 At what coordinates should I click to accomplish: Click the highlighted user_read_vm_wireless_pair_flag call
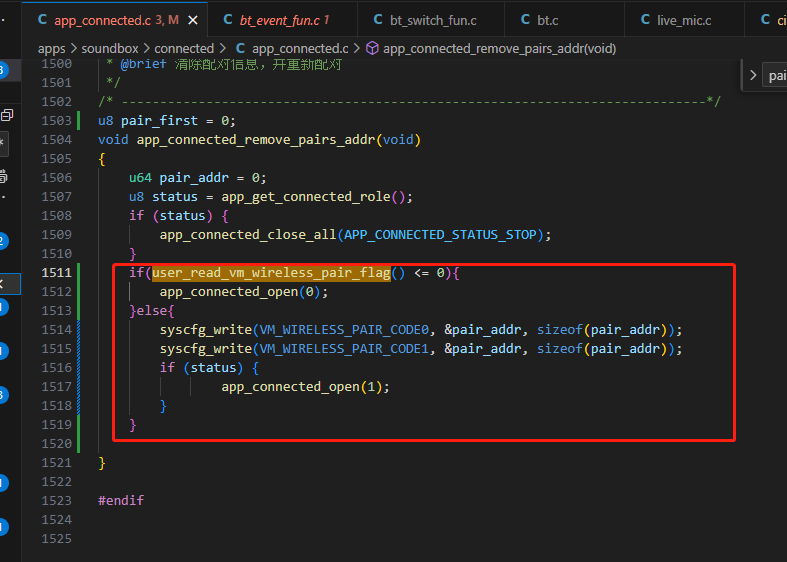(272, 272)
